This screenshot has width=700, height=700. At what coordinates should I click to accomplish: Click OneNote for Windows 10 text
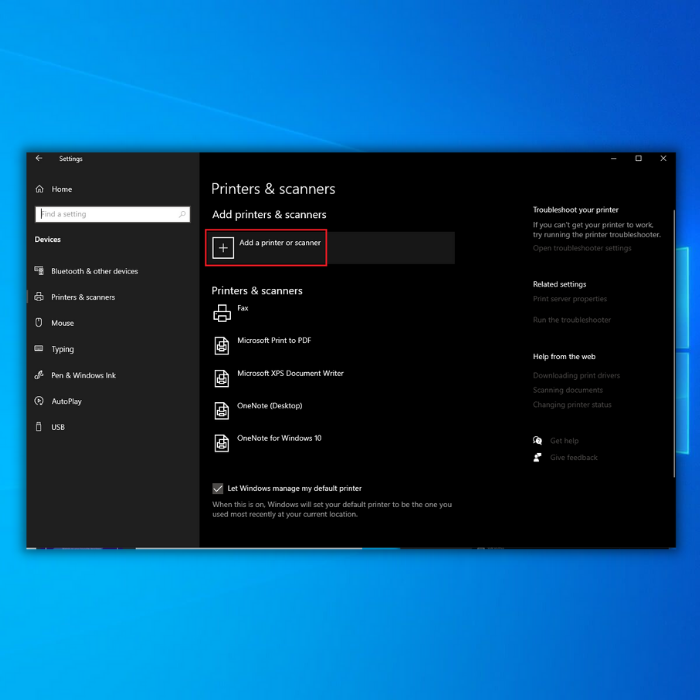(x=279, y=438)
